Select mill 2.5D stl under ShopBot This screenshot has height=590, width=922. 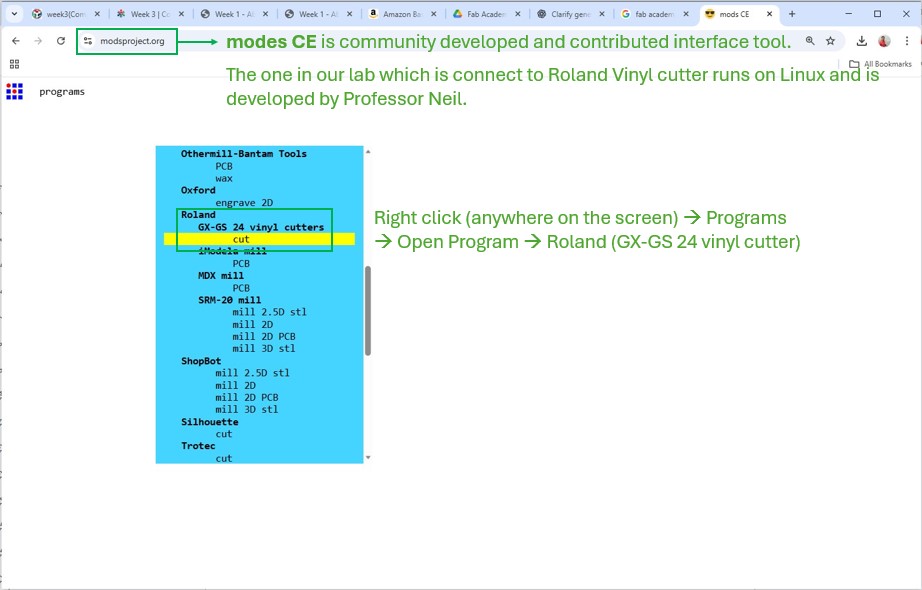(252, 373)
